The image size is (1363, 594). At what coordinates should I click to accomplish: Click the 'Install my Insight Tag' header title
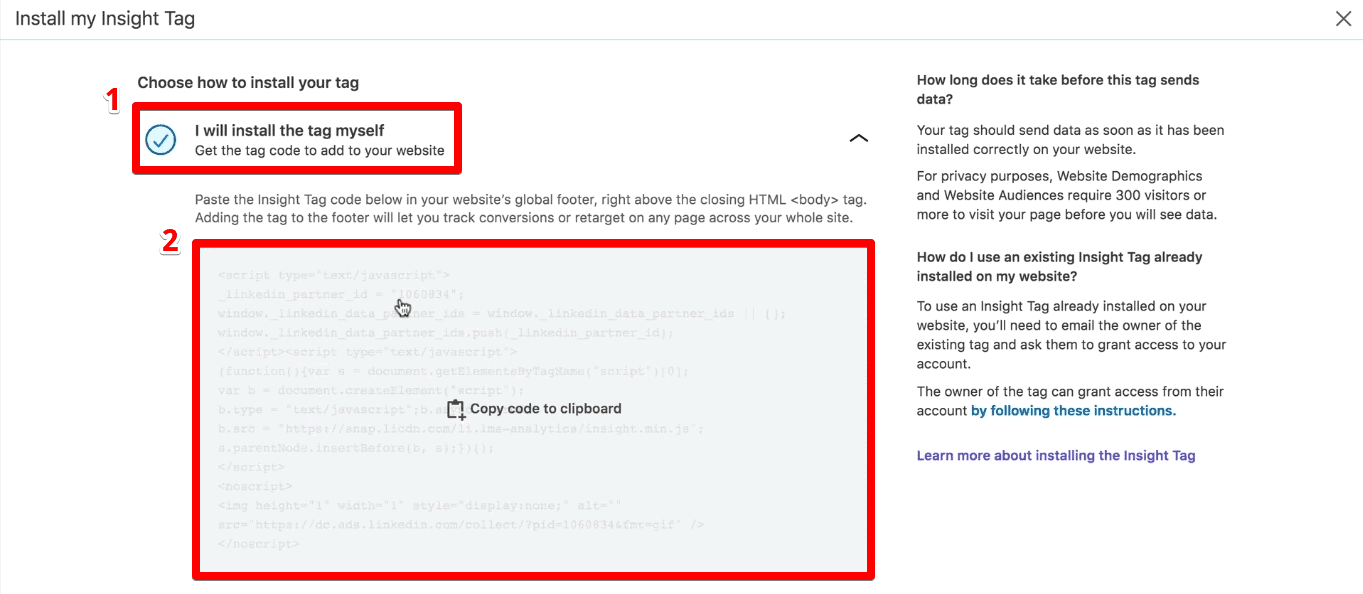coord(104,18)
